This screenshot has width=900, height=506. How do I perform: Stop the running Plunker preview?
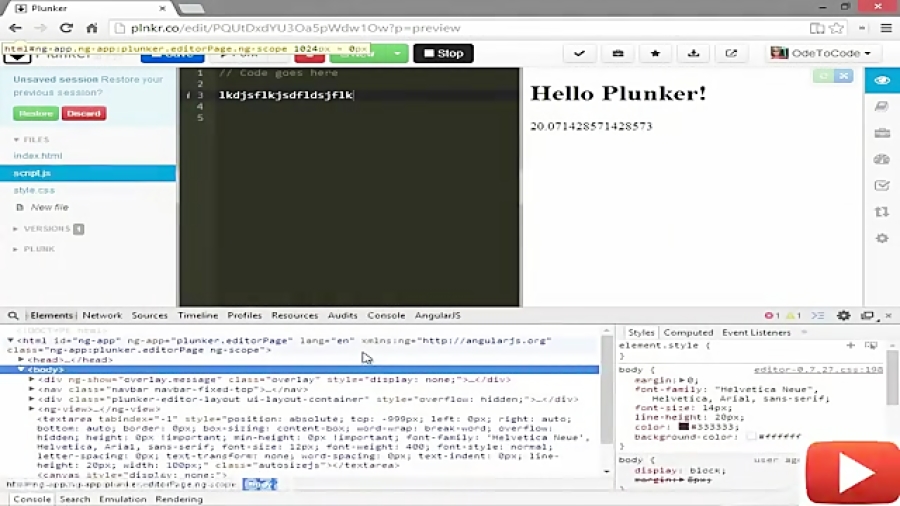click(443, 53)
